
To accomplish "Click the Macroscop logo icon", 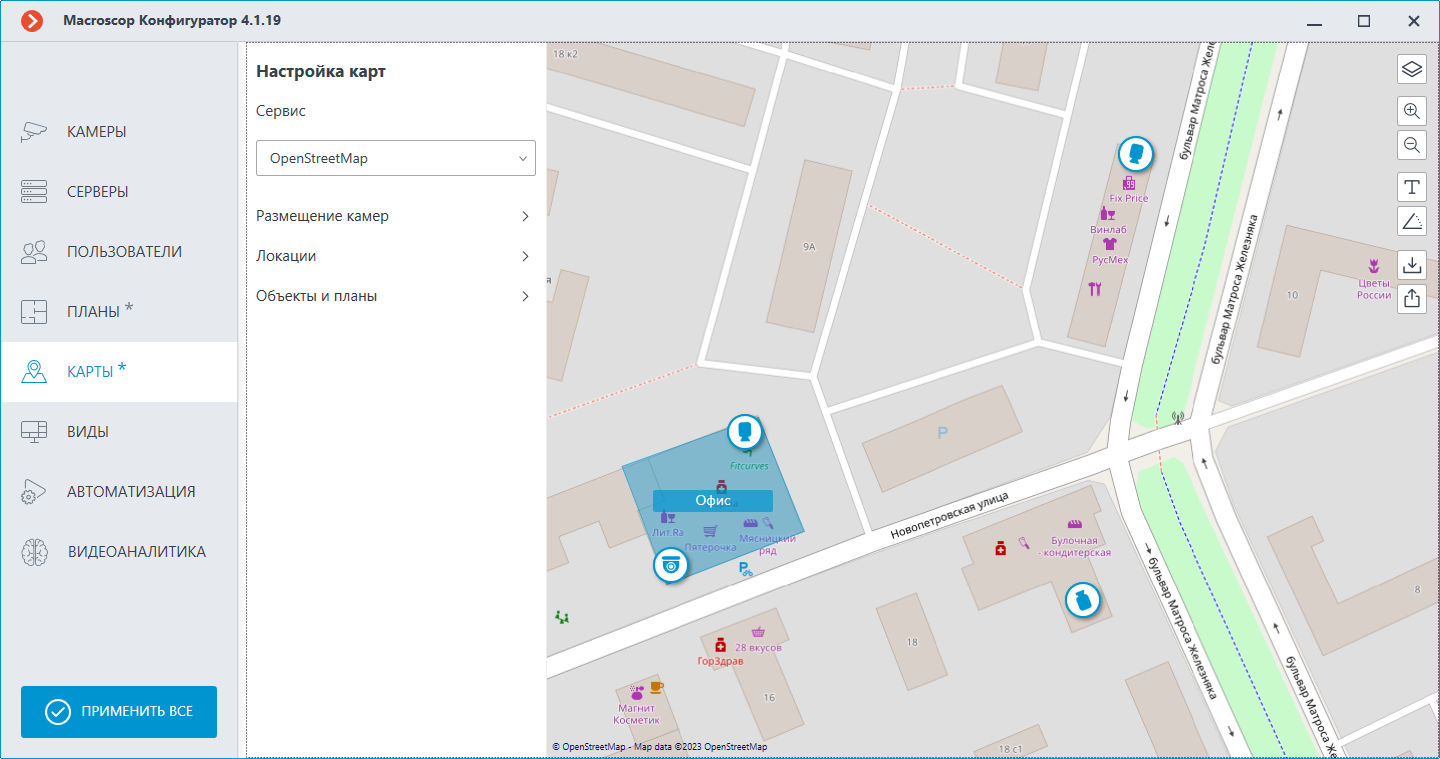I will coord(32,20).
